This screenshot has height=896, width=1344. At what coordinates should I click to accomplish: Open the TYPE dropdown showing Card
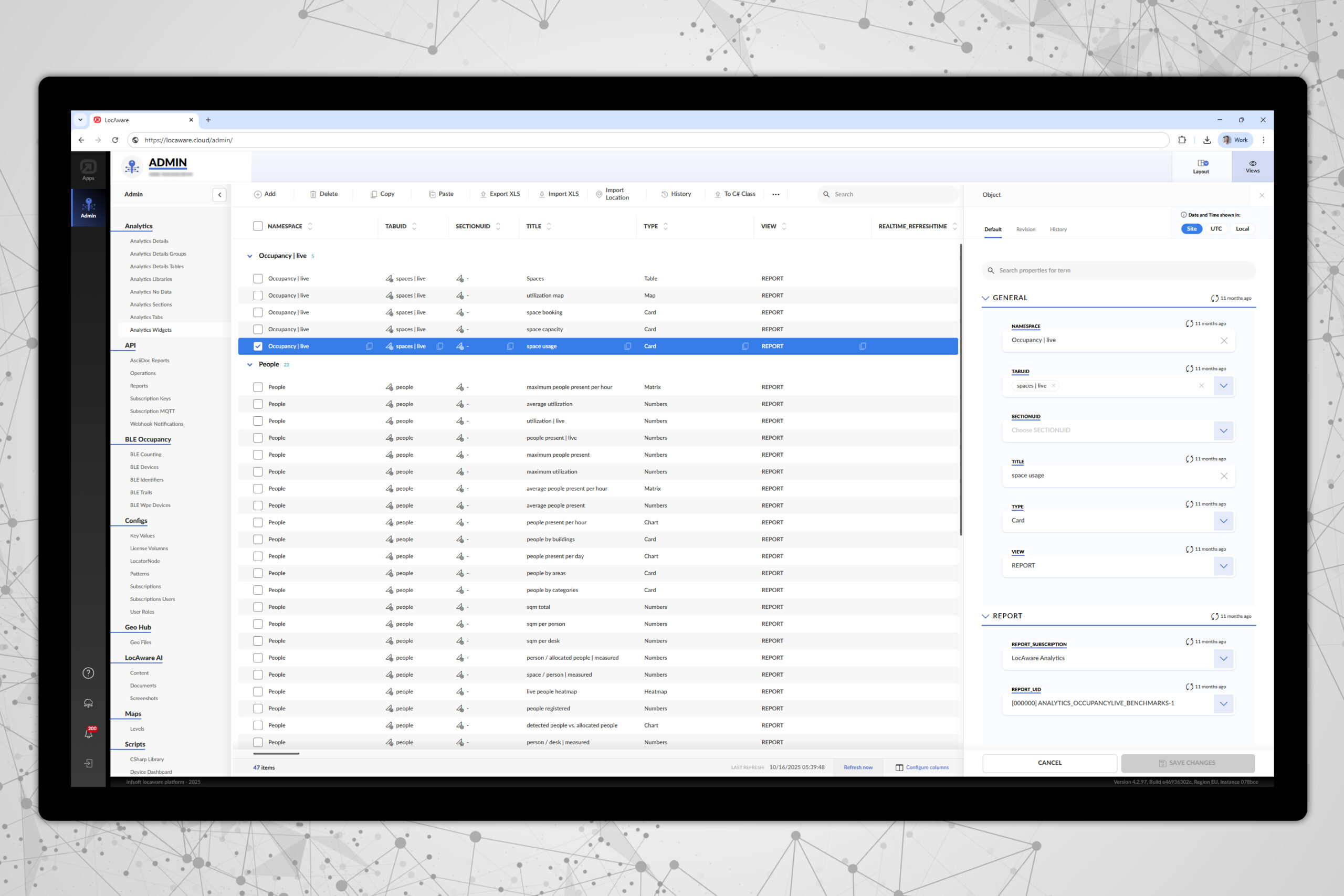point(1223,521)
